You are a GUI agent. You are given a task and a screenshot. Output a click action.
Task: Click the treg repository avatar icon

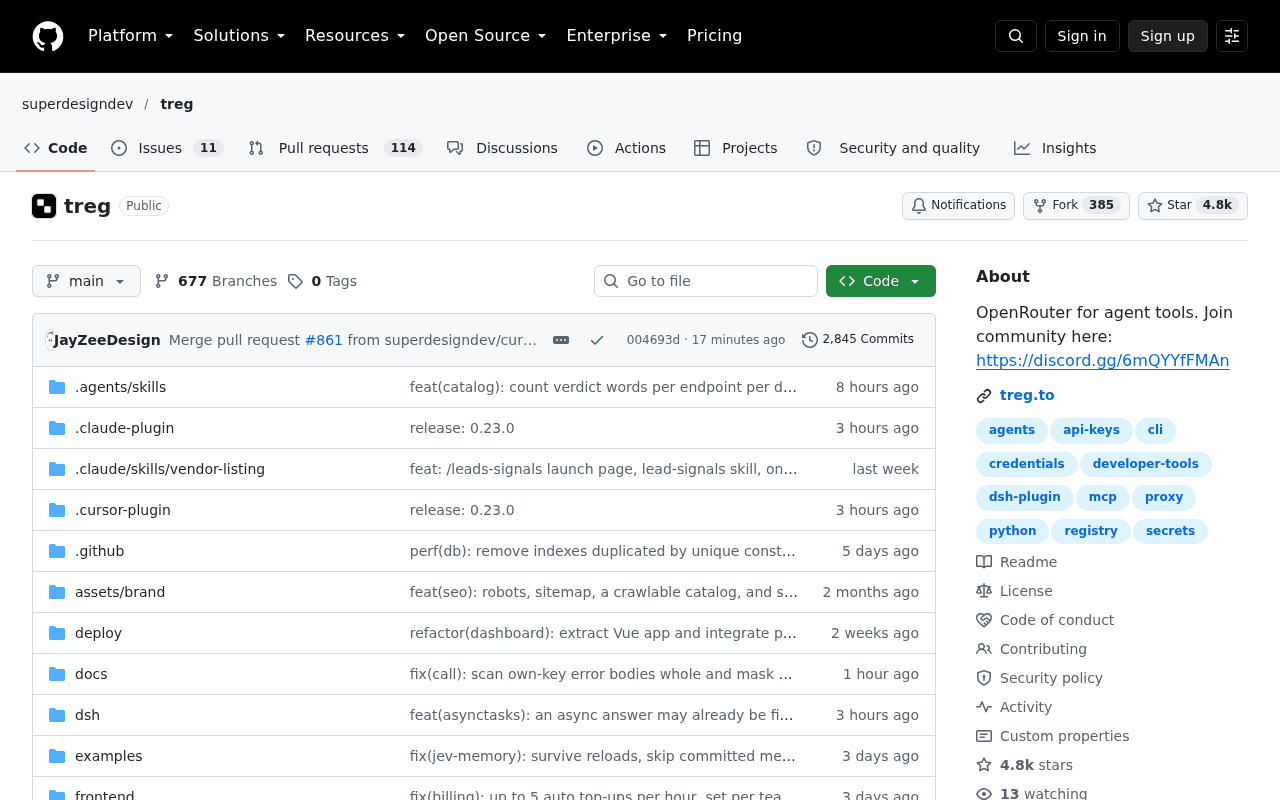click(x=44, y=206)
